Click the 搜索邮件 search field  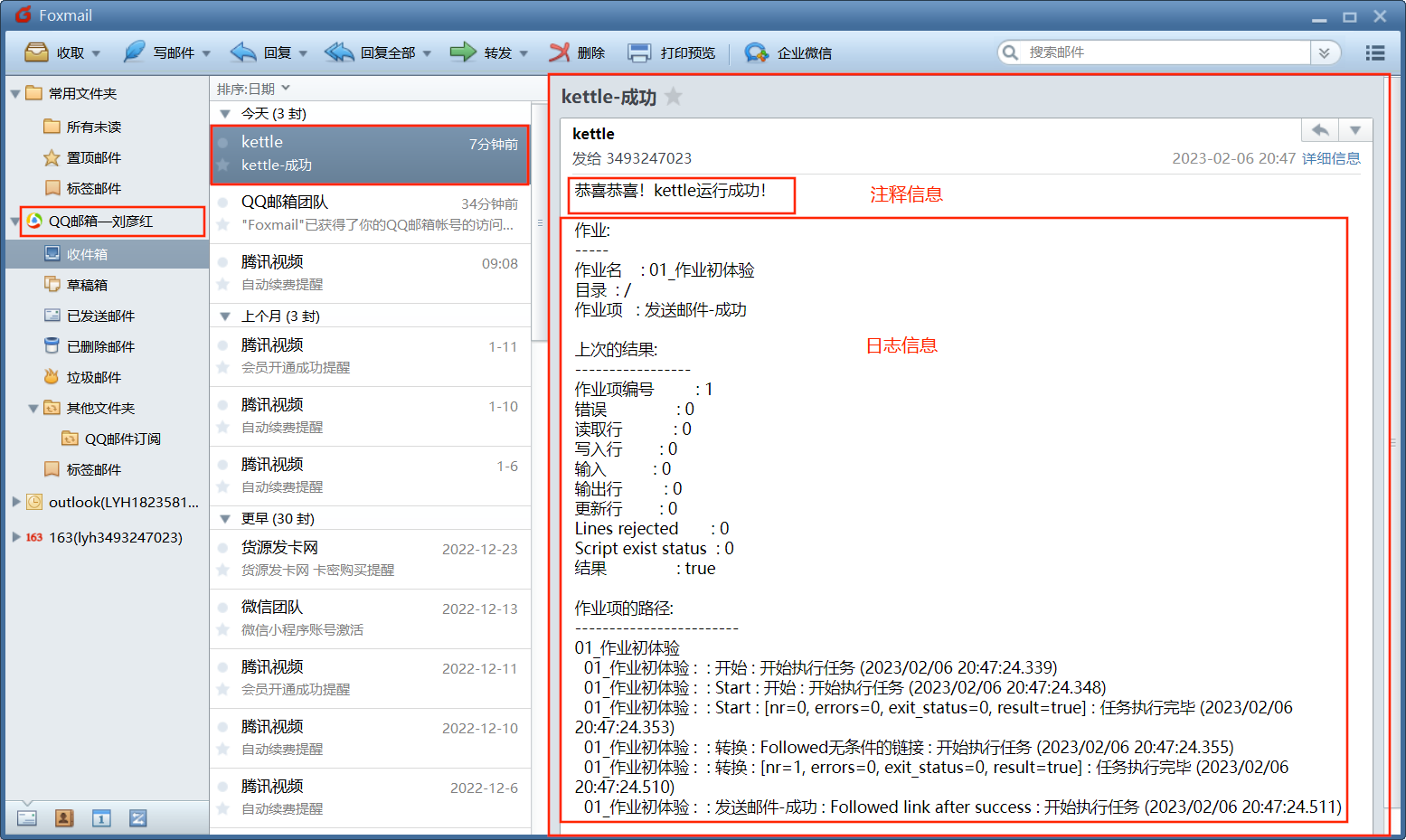(1166, 52)
